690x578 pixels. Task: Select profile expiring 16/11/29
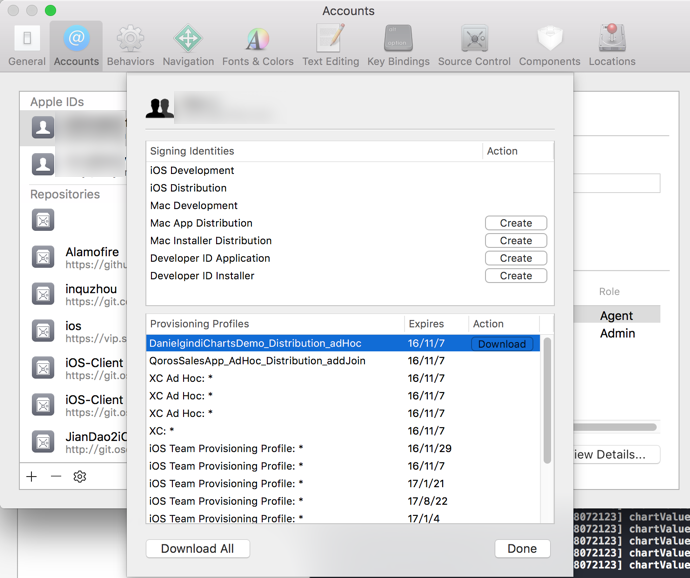[343, 449]
